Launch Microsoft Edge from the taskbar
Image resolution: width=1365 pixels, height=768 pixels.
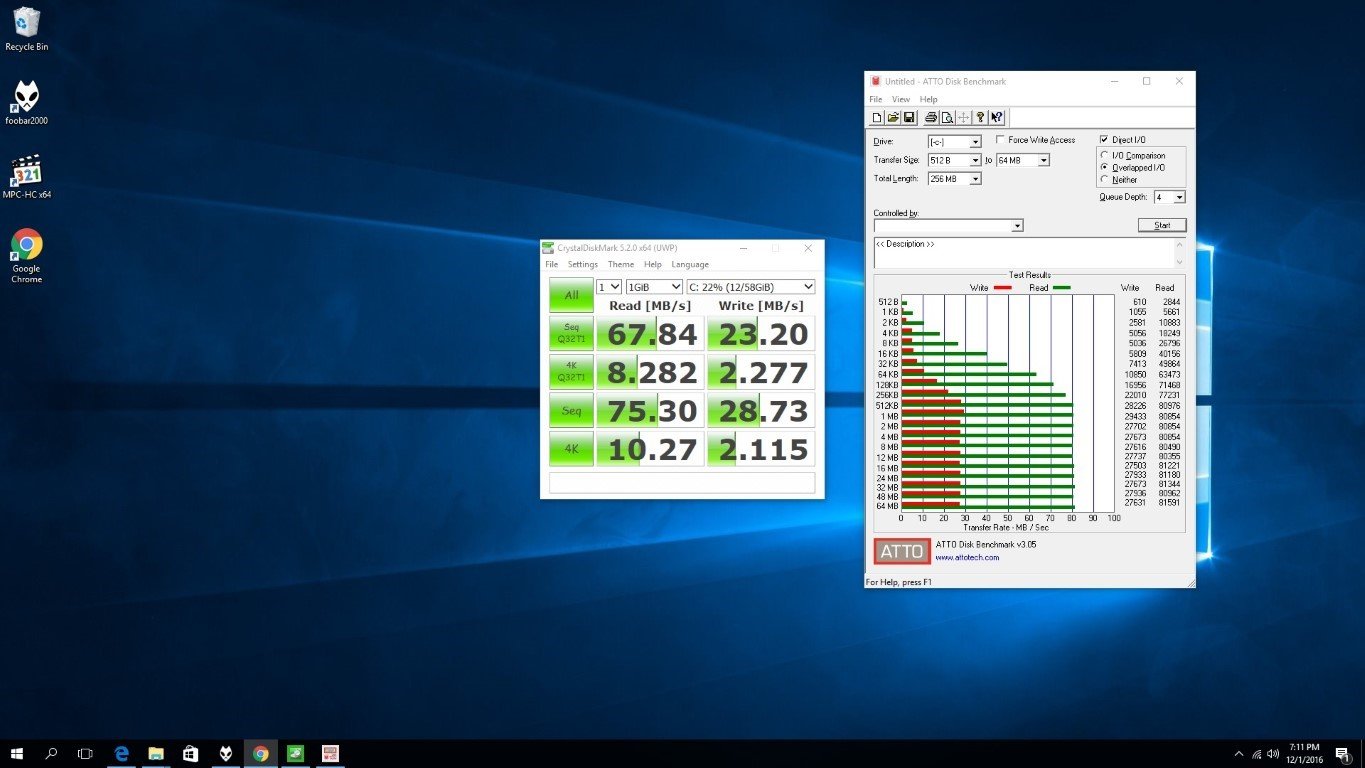point(122,753)
